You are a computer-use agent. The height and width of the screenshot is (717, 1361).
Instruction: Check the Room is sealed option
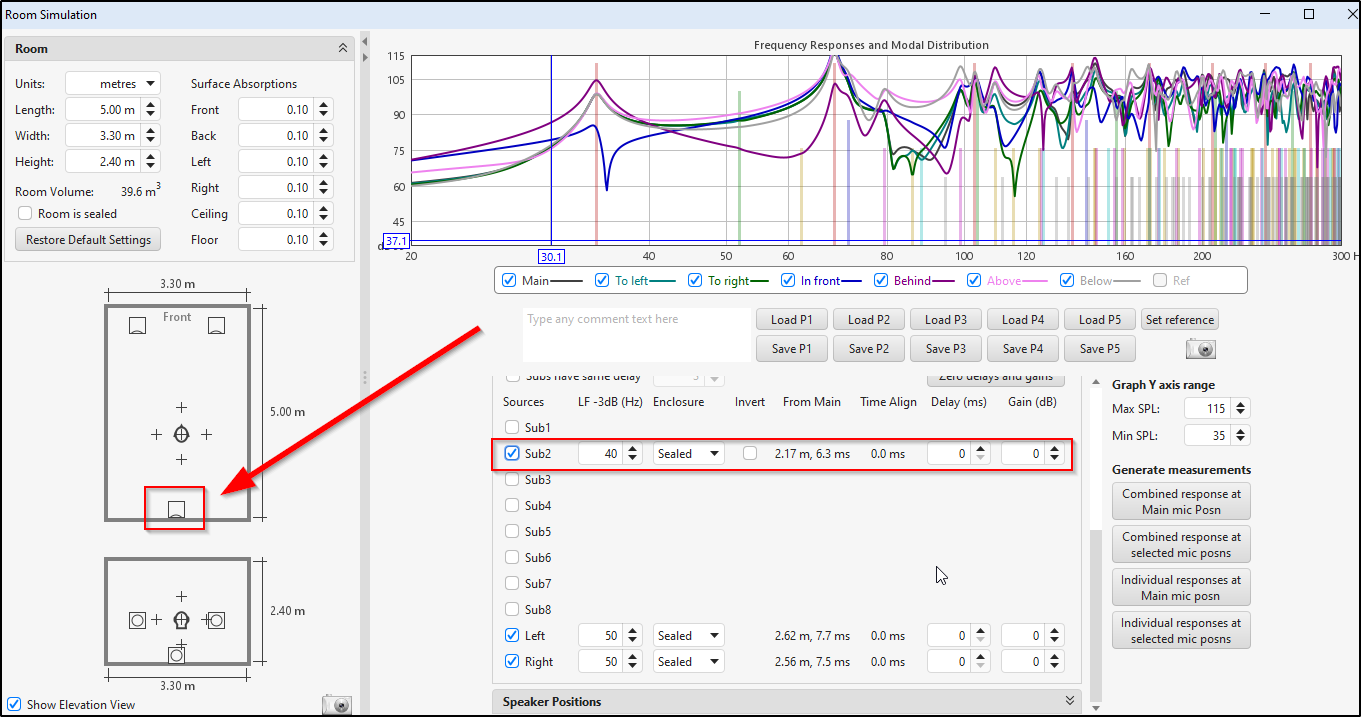[x=25, y=214]
